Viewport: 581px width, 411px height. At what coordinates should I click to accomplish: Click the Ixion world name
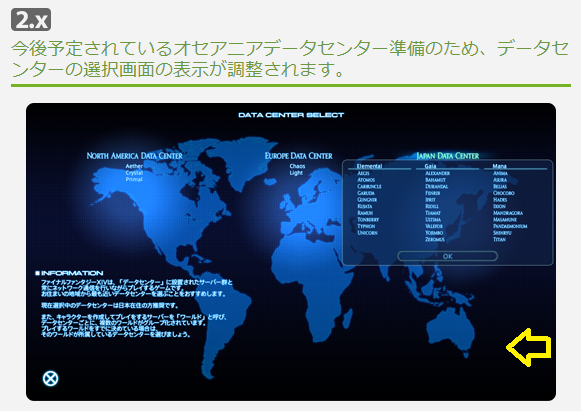pos(499,206)
